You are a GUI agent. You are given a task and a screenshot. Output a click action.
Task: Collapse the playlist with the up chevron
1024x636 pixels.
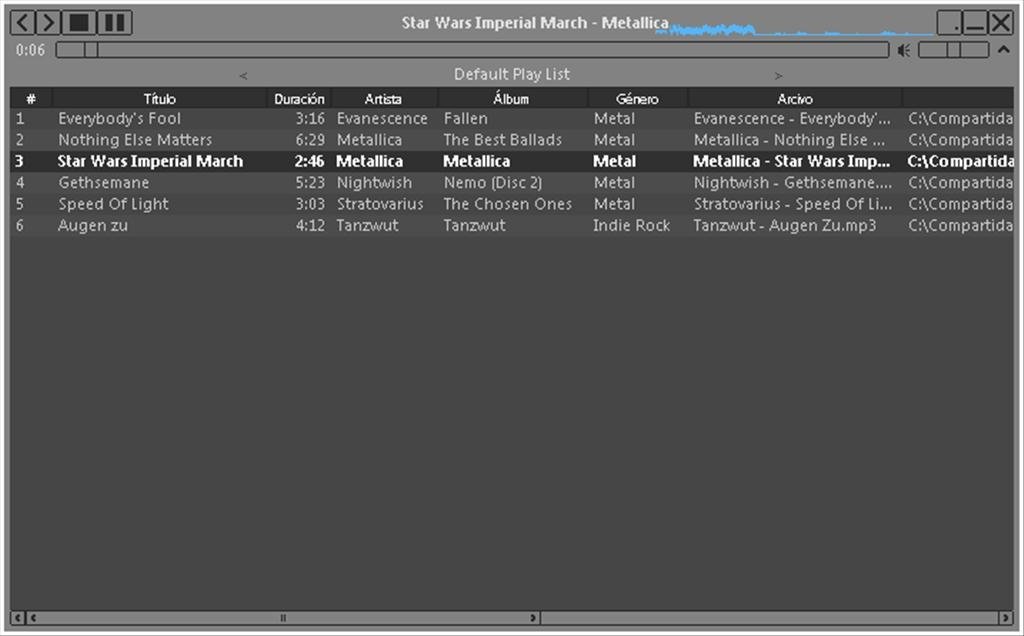click(x=1004, y=50)
